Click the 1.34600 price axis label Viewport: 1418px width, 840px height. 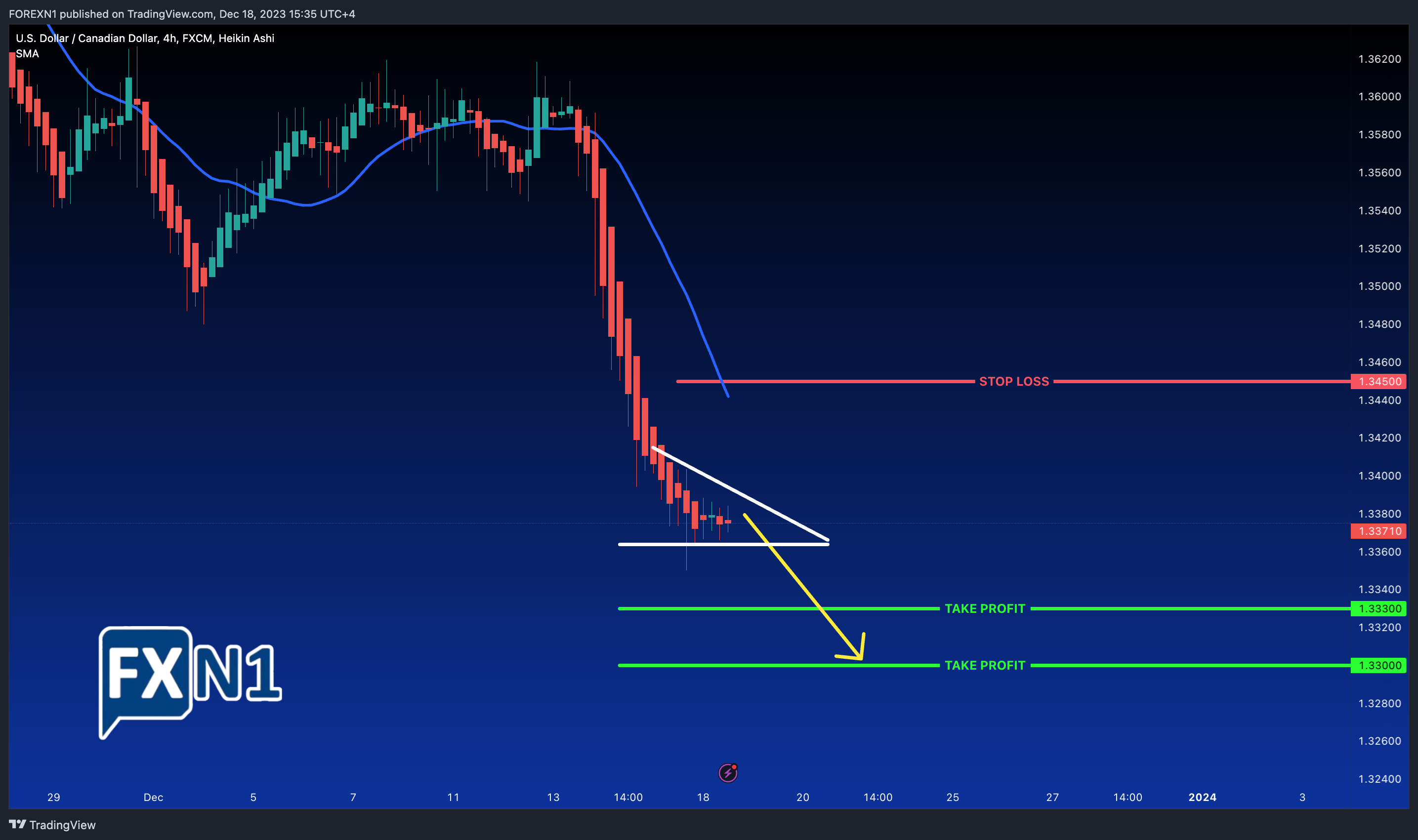click(x=1379, y=362)
